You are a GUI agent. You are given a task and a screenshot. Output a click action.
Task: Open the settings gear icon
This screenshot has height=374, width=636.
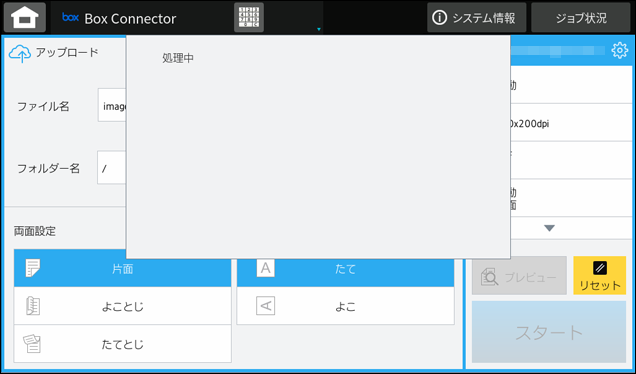point(619,51)
